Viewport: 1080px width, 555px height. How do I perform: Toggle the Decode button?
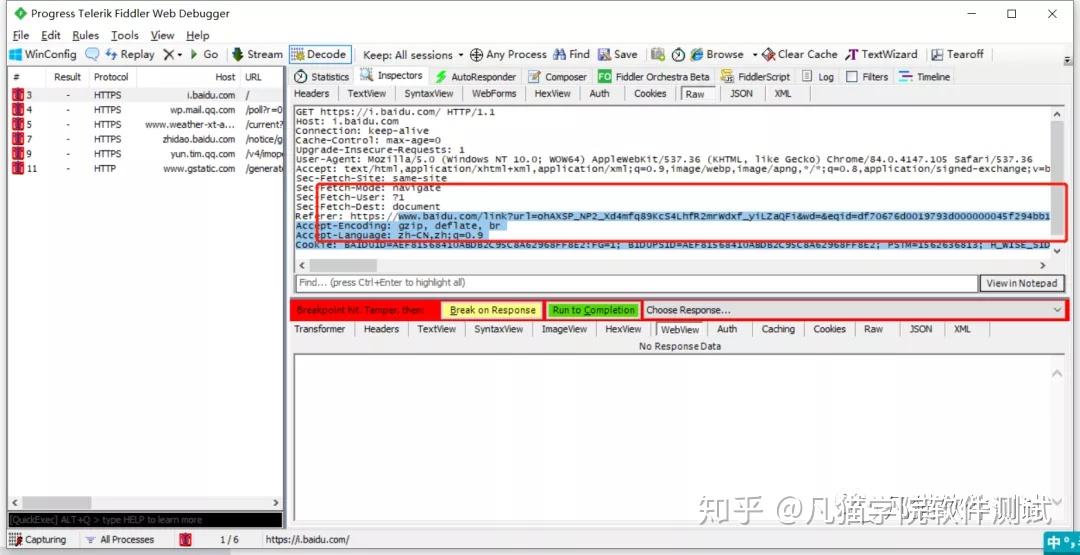pyautogui.click(x=319, y=54)
